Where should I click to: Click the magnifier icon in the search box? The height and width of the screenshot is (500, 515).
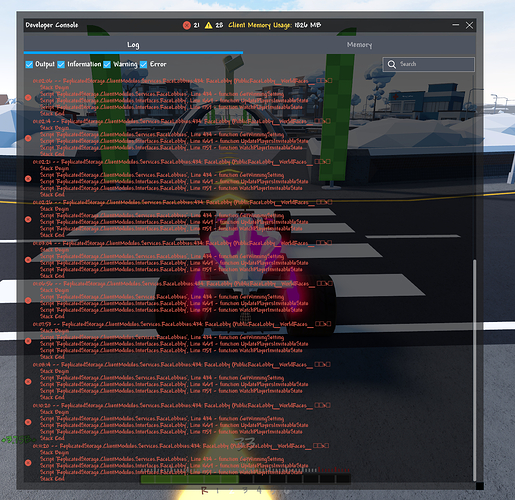(392, 64)
